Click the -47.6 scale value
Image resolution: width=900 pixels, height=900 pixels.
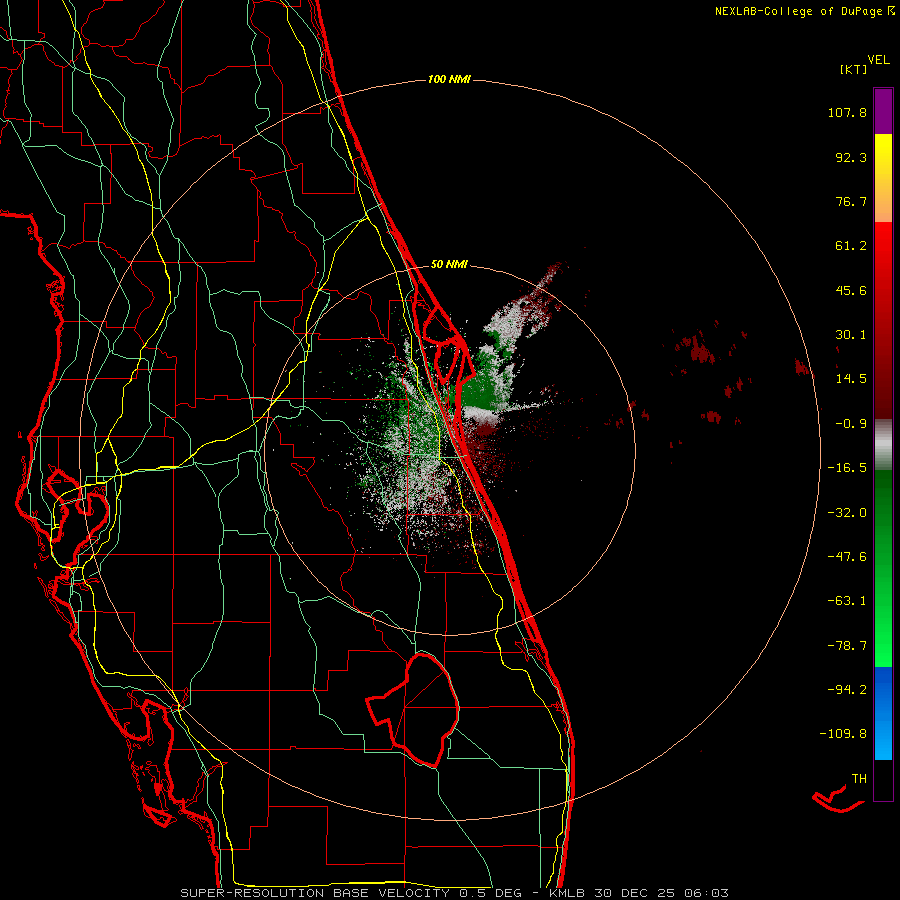(847, 557)
